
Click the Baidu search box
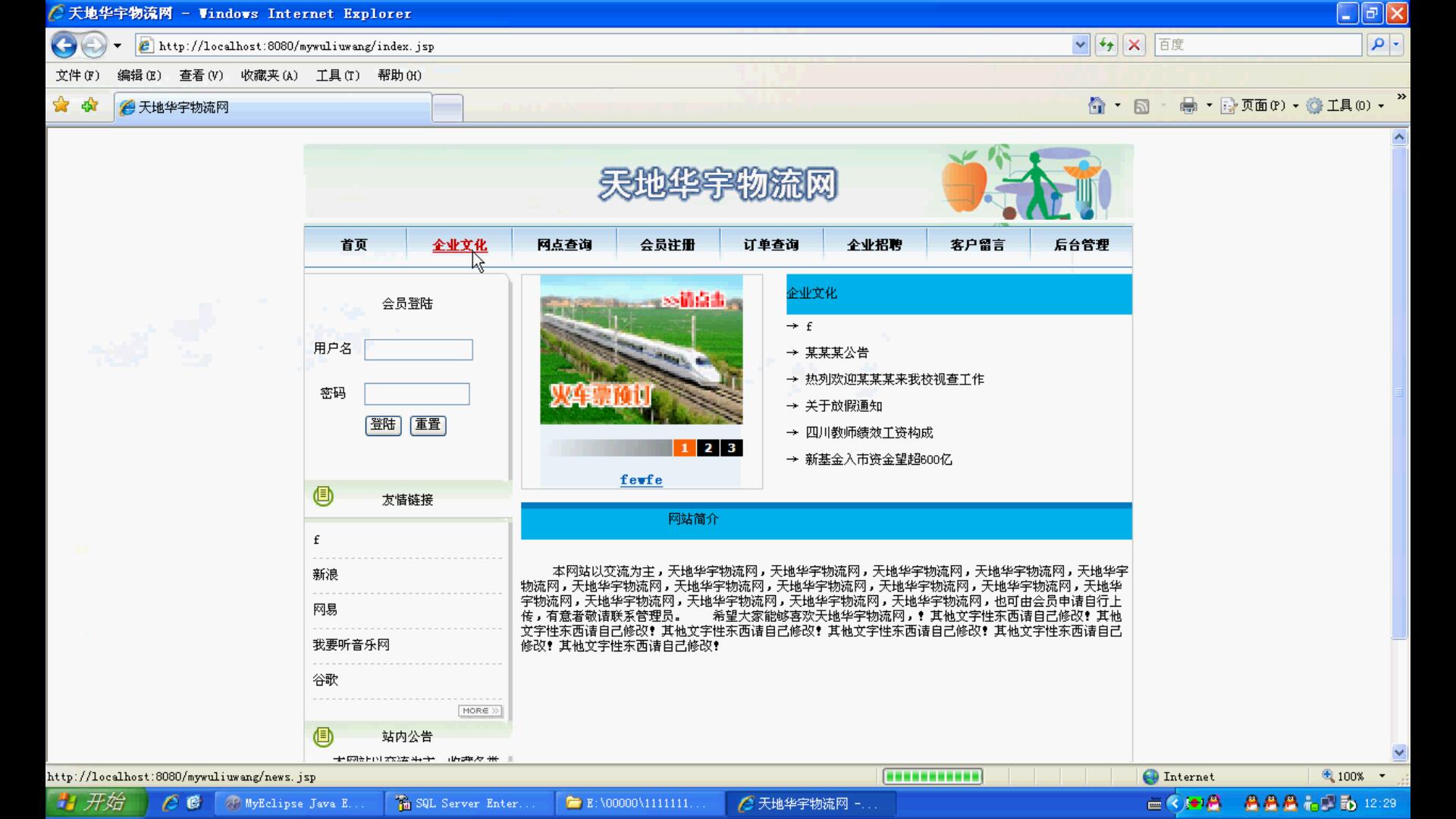[x=1258, y=45]
